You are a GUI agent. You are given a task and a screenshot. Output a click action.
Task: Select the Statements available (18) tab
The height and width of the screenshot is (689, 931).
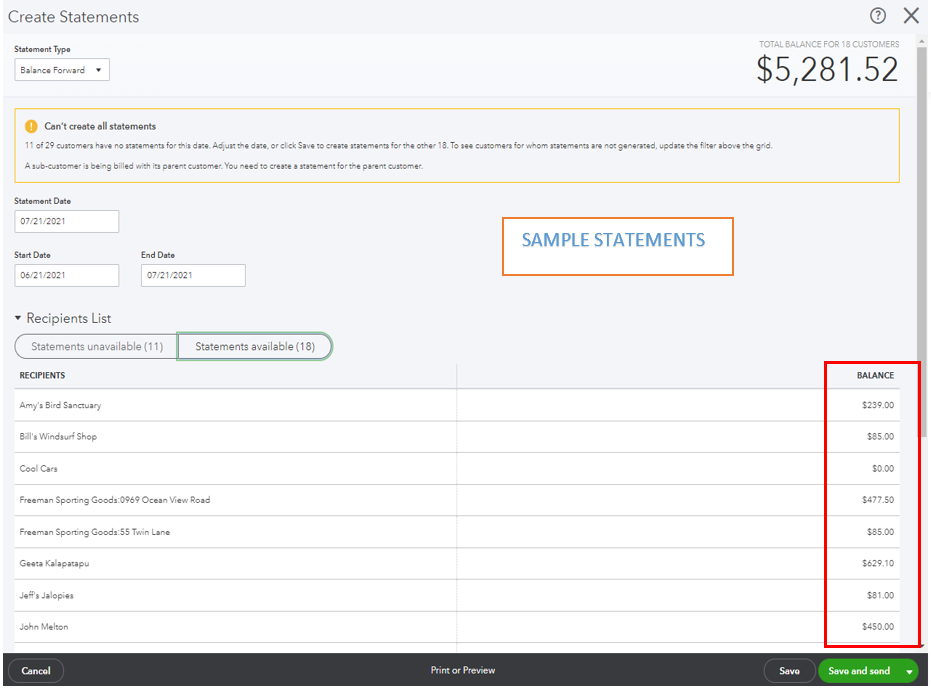click(x=255, y=347)
